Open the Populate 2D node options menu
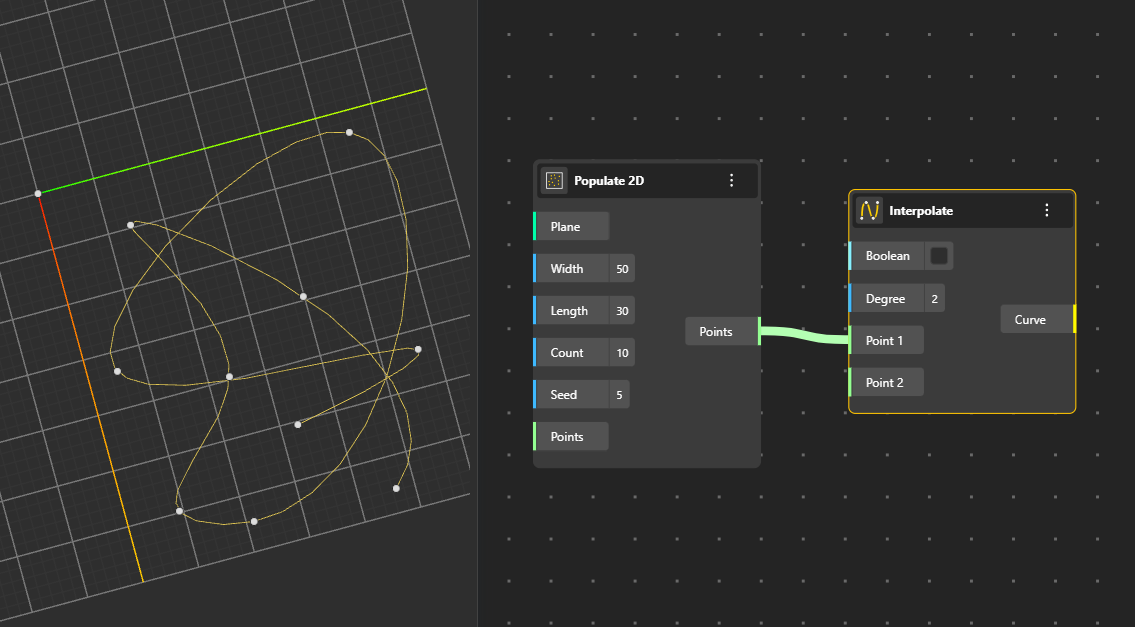Image resolution: width=1135 pixels, height=627 pixels. (731, 180)
